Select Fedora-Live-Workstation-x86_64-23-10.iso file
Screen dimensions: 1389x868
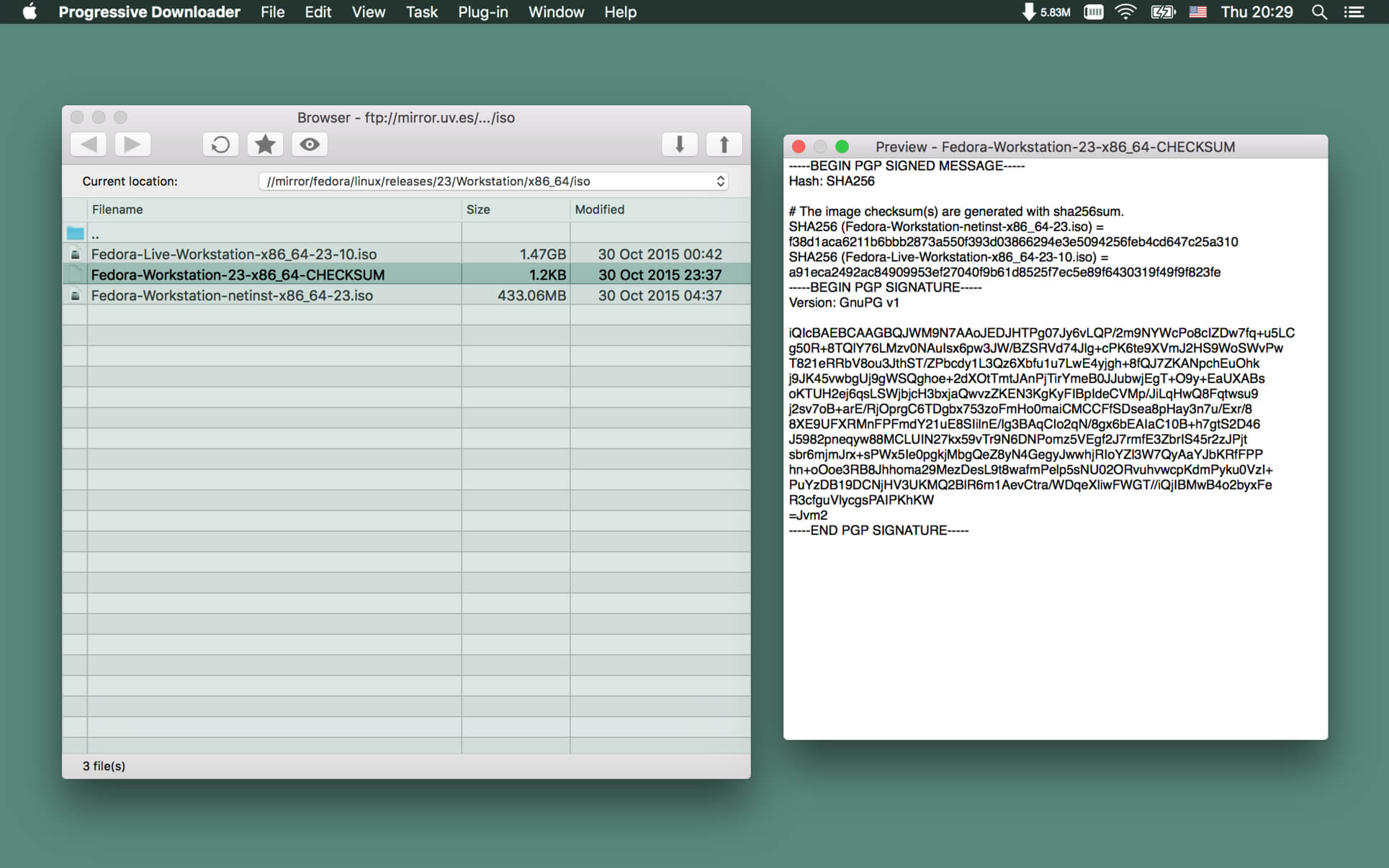(407, 254)
